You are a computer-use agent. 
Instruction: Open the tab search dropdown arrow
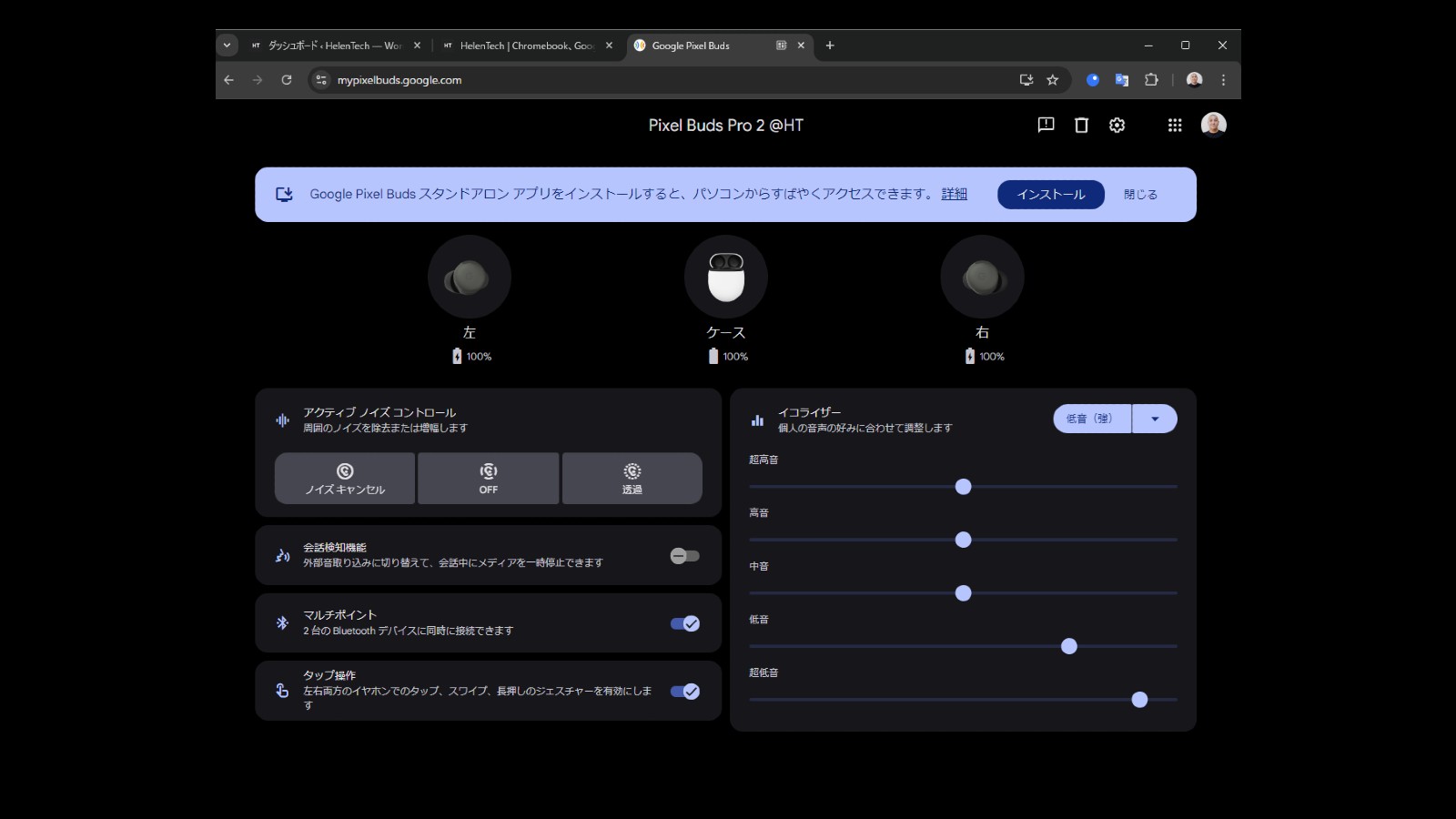[x=227, y=45]
